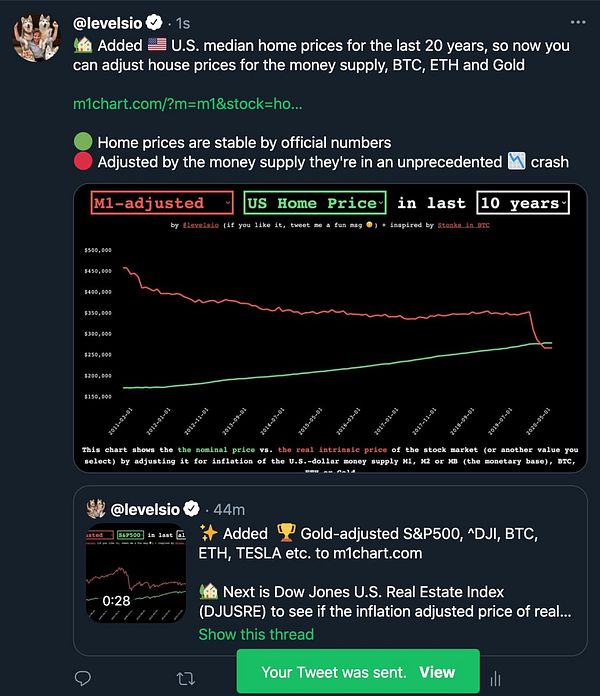Open the US Home Price dropdown
Viewport: 600px width, 696px height.
click(x=314, y=203)
